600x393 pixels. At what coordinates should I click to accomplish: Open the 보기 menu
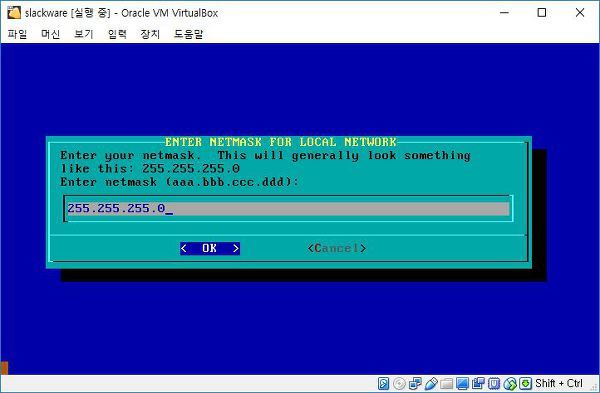[x=84, y=34]
